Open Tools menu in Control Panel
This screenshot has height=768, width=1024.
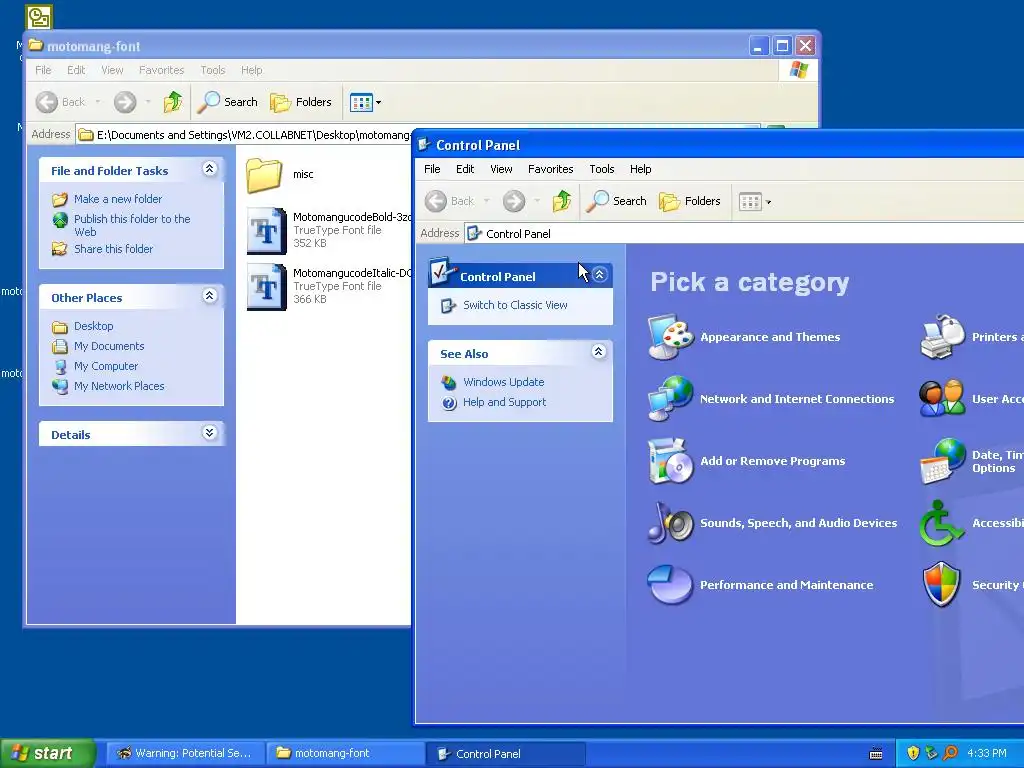coord(601,169)
